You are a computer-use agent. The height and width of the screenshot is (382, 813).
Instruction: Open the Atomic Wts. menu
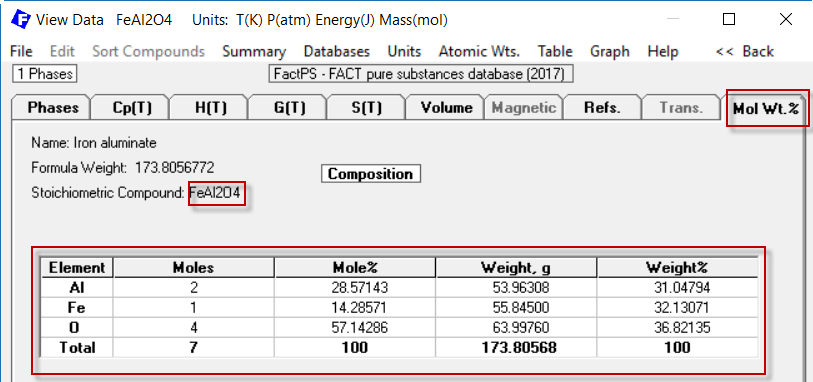pos(479,51)
